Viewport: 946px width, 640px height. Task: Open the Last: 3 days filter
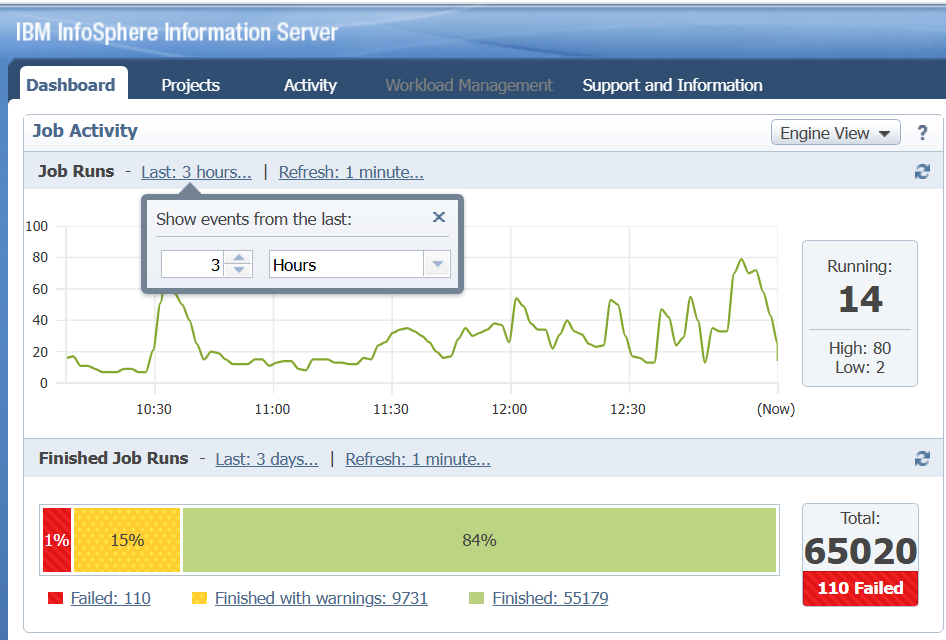point(267,459)
